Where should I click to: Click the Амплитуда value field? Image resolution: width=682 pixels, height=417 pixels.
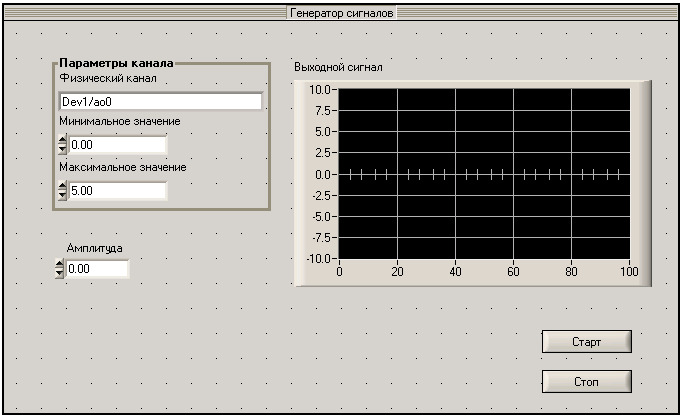pos(97,269)
